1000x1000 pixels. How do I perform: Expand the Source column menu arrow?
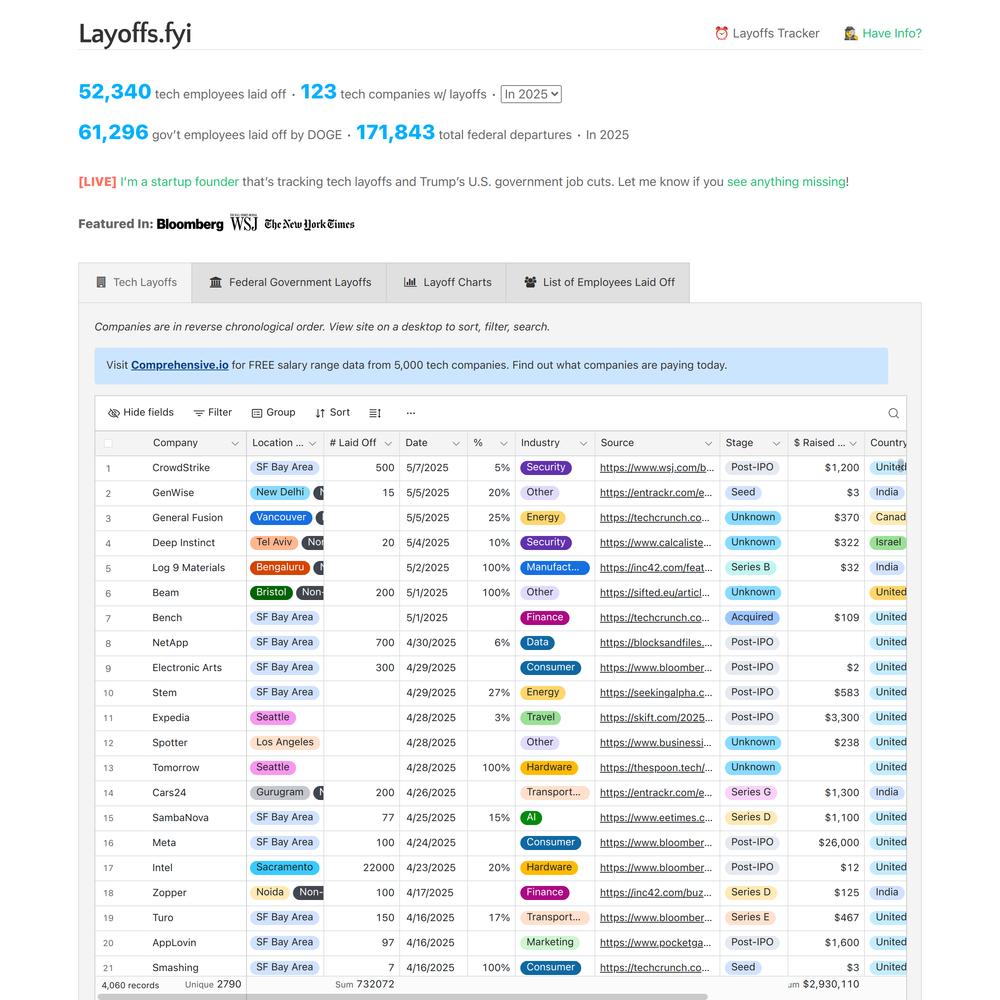708,443
